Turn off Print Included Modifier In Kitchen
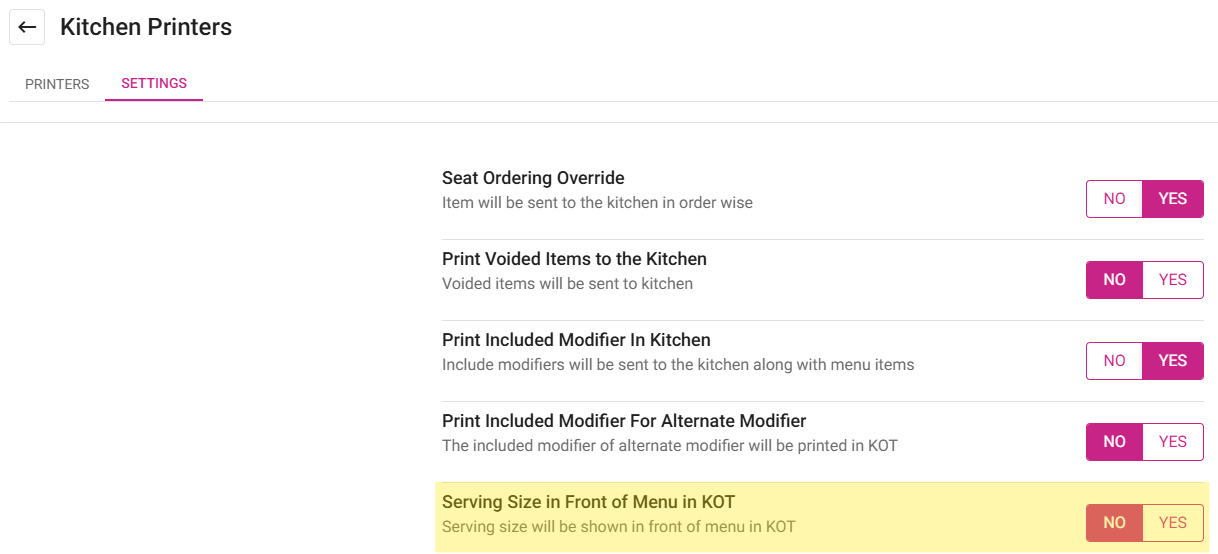1218x554 pixels. 1114,361
